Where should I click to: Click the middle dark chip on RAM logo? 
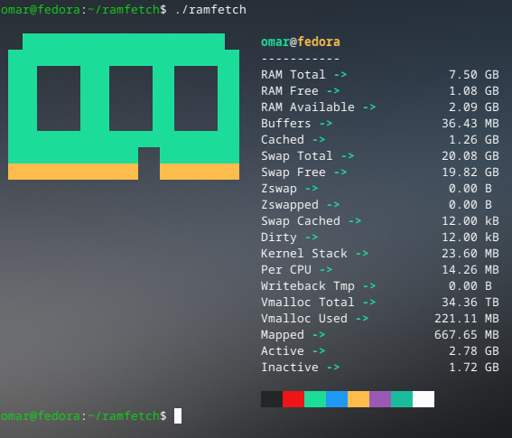[131, 98]
